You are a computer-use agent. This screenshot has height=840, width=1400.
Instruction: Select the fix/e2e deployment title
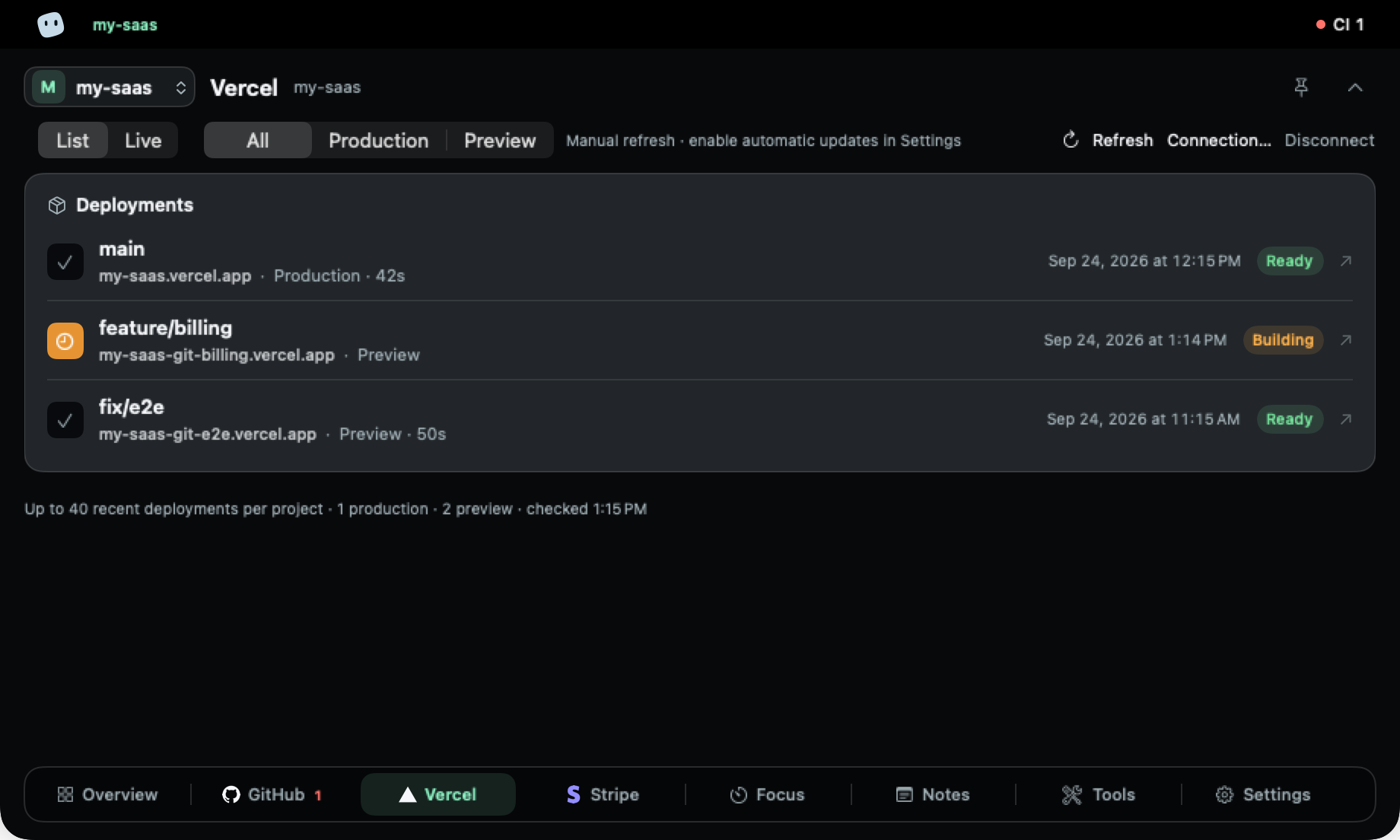131,407
